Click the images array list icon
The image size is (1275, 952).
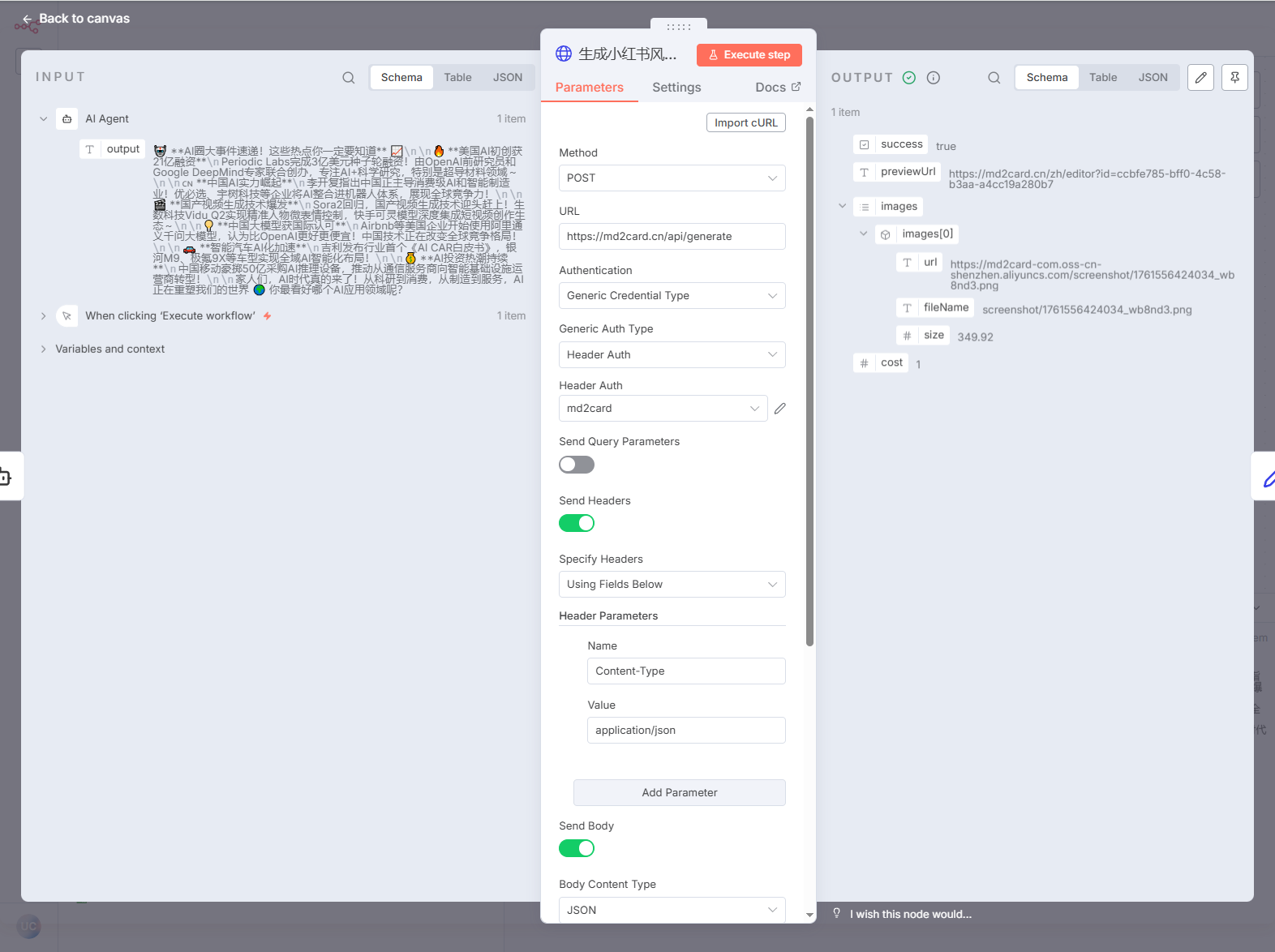(x=865, y=207)
